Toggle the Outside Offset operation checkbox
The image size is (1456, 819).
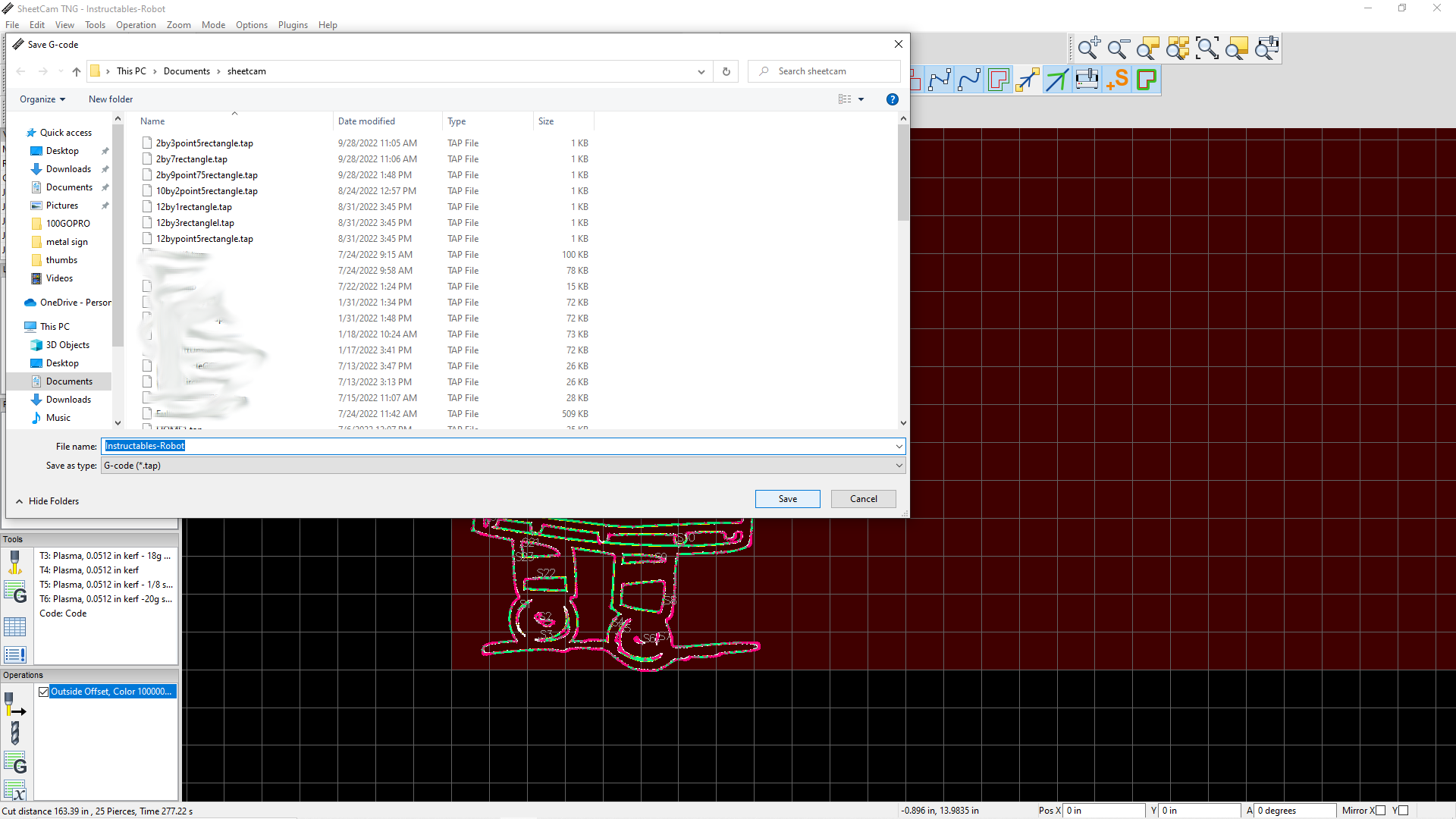coord(44,692)
